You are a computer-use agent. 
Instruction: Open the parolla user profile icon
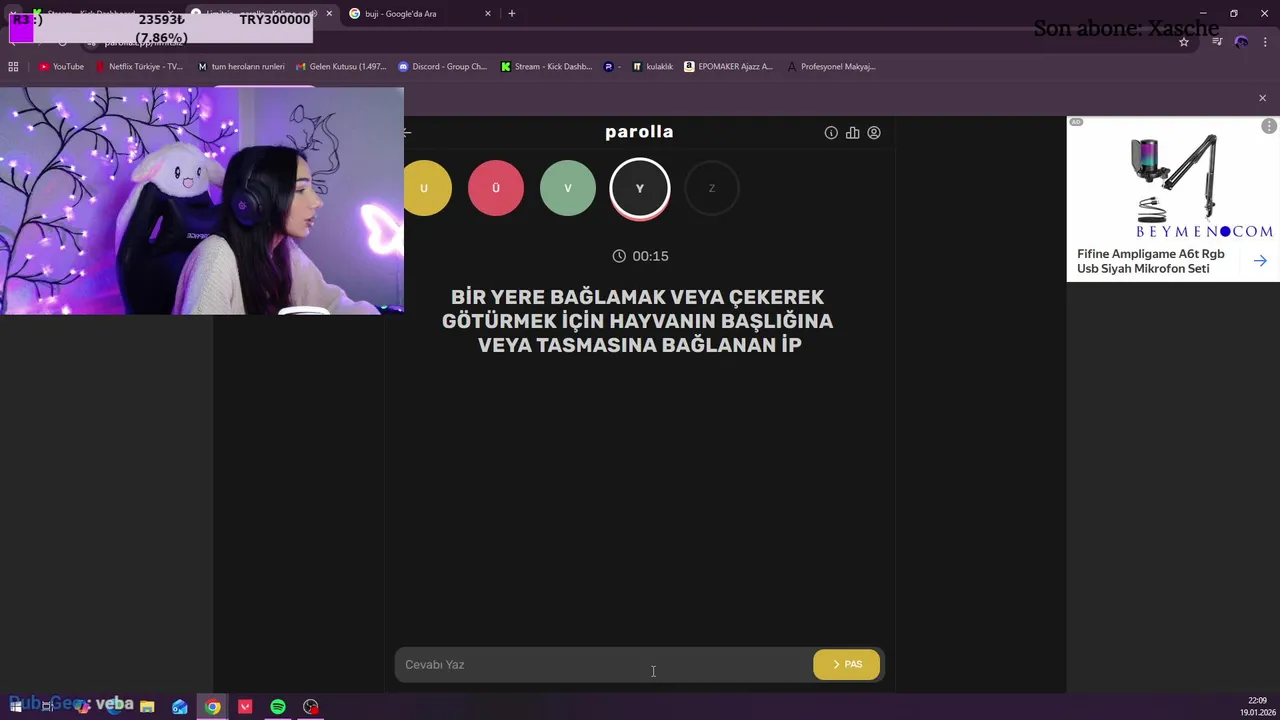pos(874,132)
